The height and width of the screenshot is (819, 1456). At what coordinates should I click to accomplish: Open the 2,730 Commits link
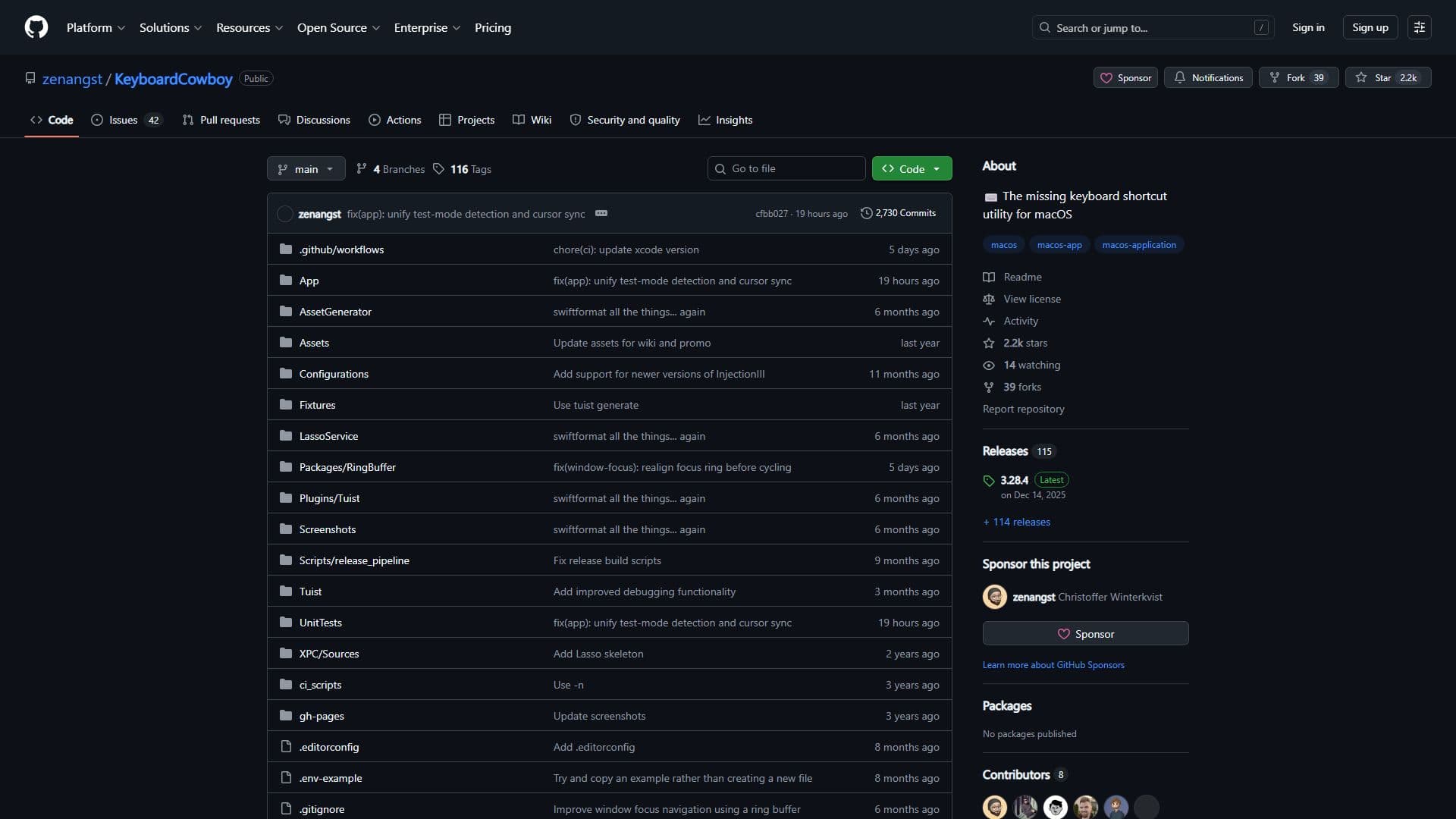(898, 214)
